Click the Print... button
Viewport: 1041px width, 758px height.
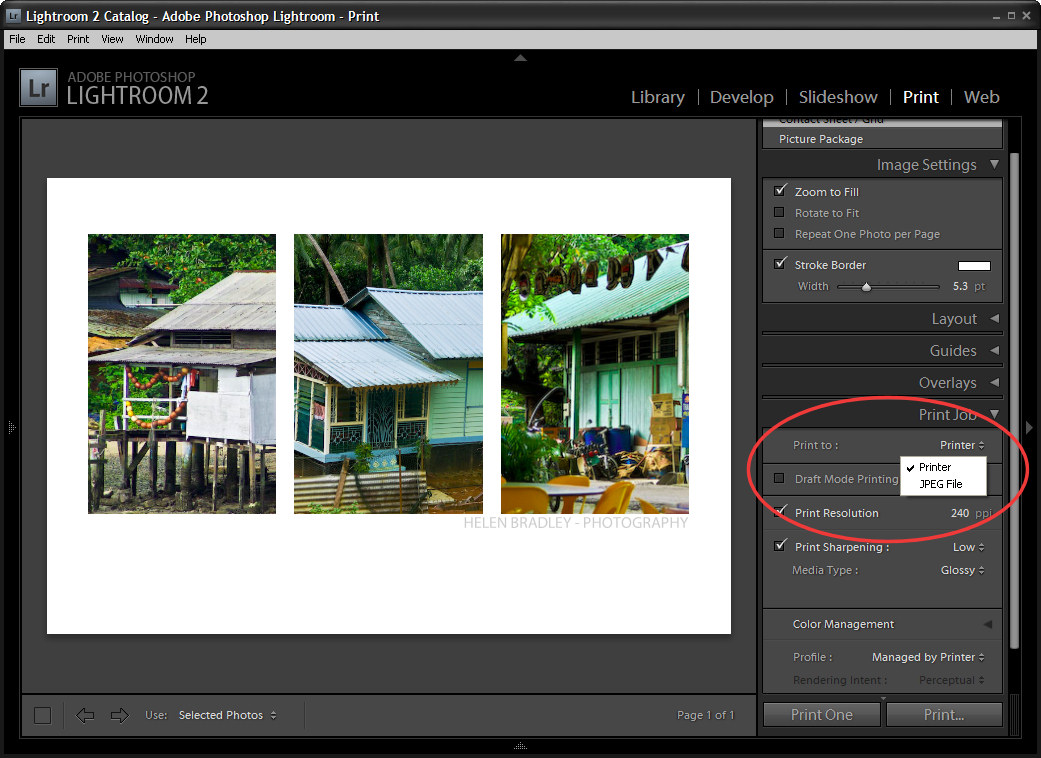click(x=944, y=715)
